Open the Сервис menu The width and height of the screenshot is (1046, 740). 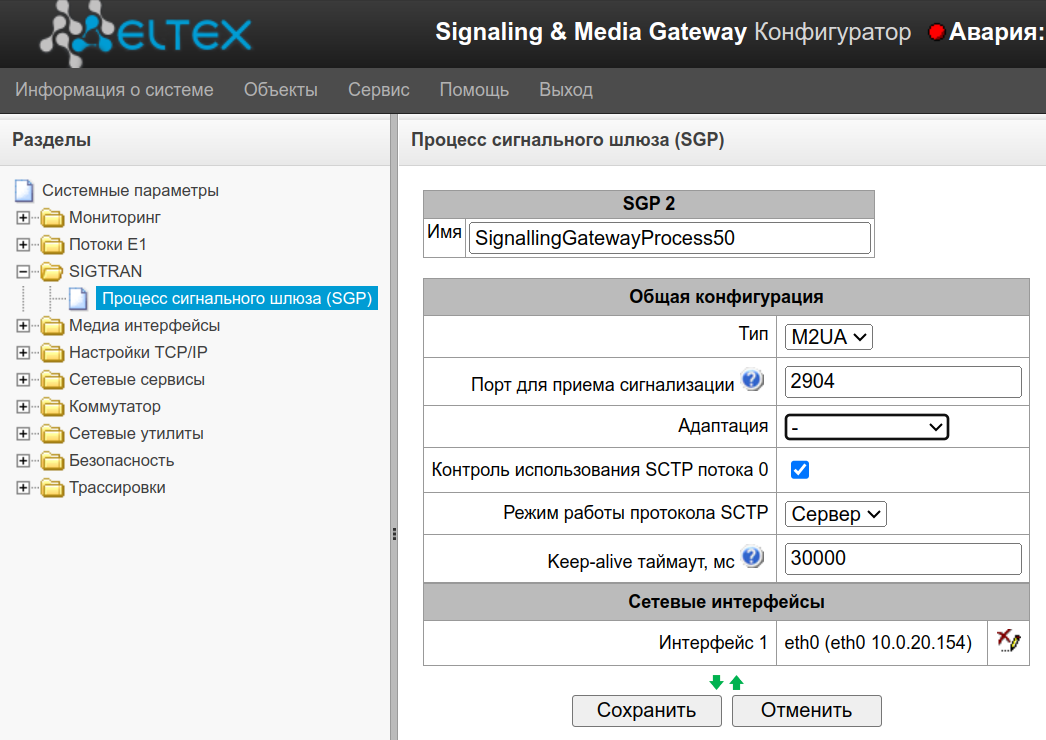(x=378, y=90)
